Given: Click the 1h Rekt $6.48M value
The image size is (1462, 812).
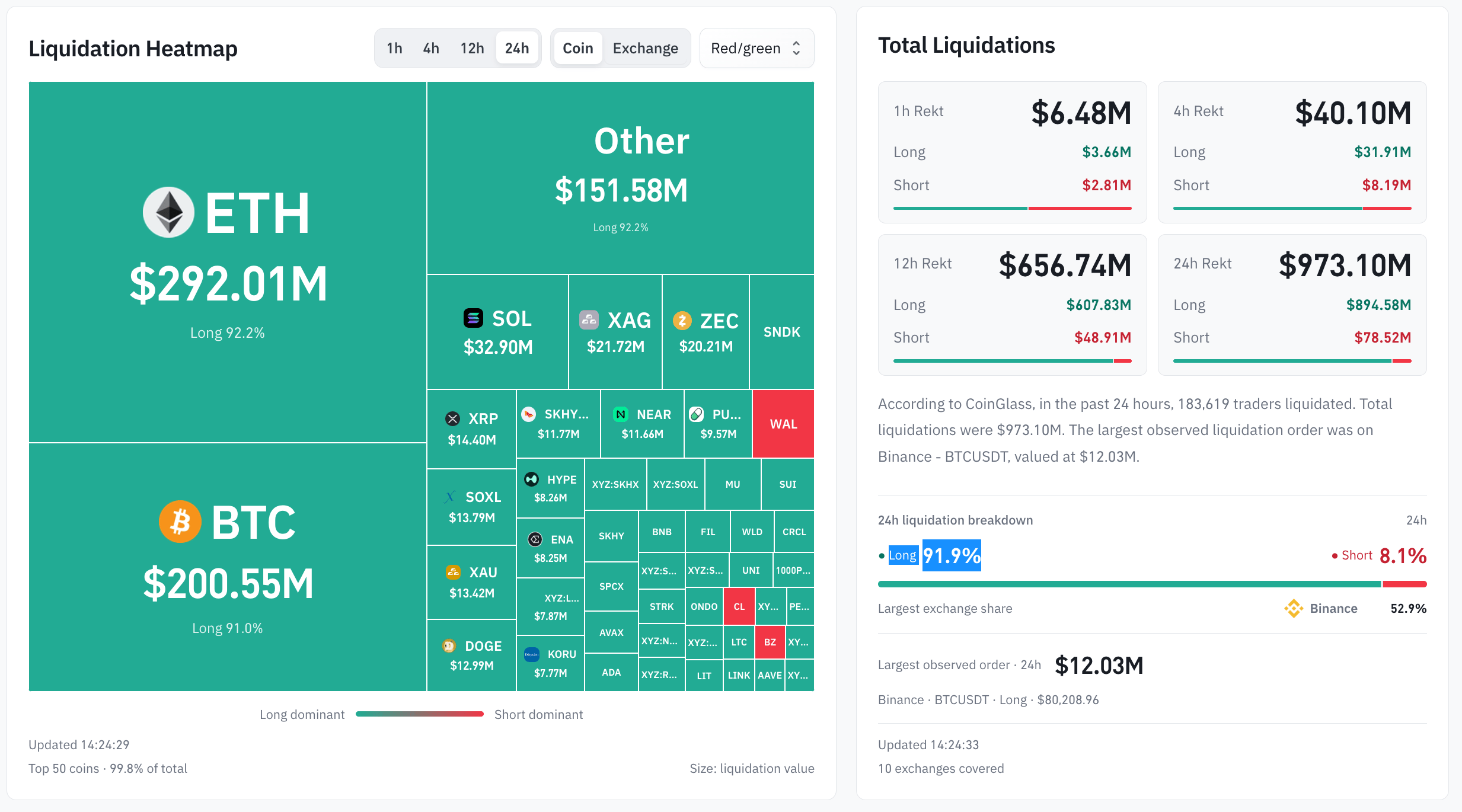Looking at the screenshot, I should click(1081, 113).
